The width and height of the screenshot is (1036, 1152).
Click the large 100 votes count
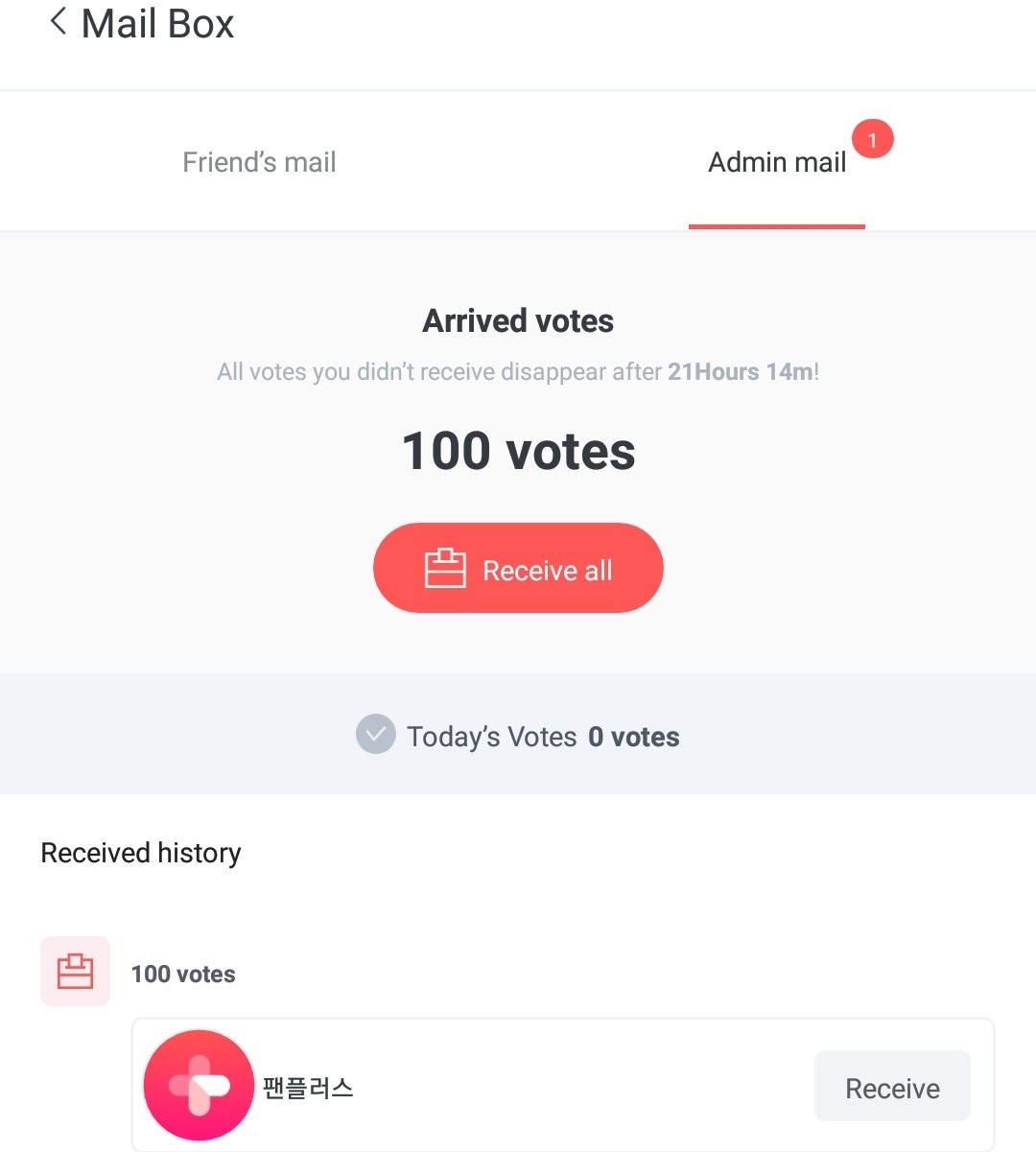(518, 451)
